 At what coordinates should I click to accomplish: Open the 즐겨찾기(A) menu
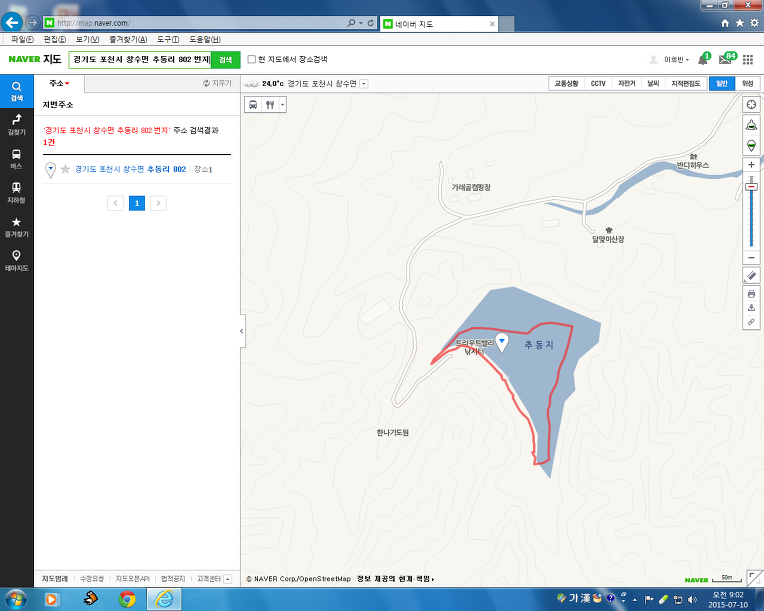pos(128,39)
